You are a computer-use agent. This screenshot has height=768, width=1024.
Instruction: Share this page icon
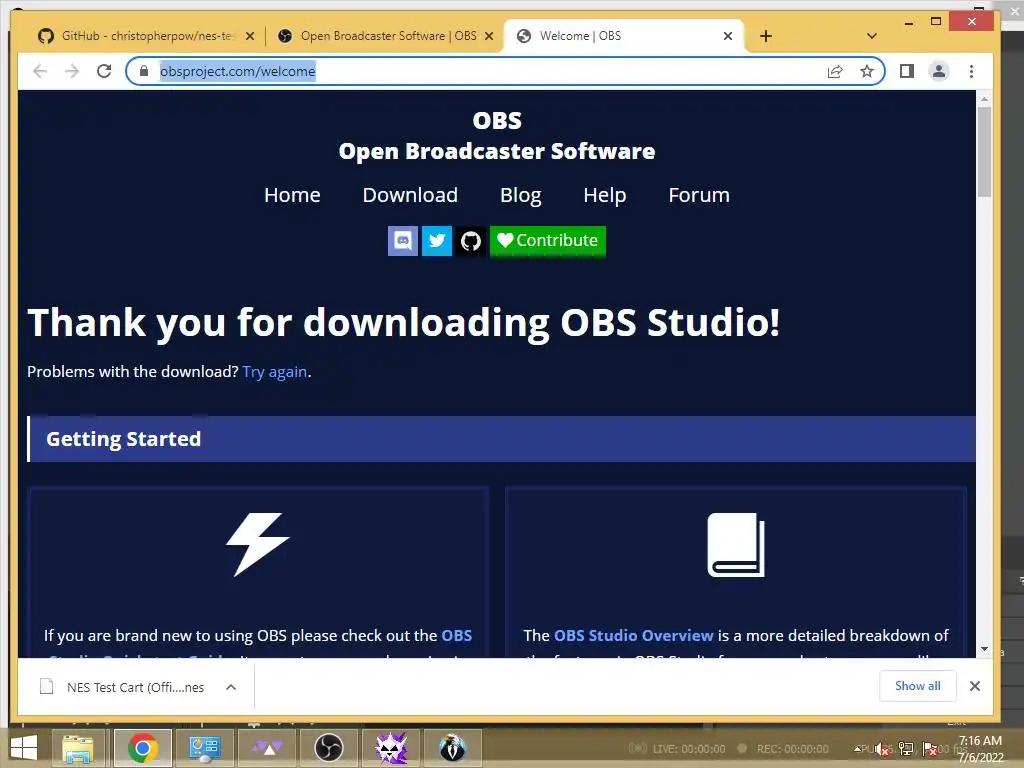coord(835,71)
